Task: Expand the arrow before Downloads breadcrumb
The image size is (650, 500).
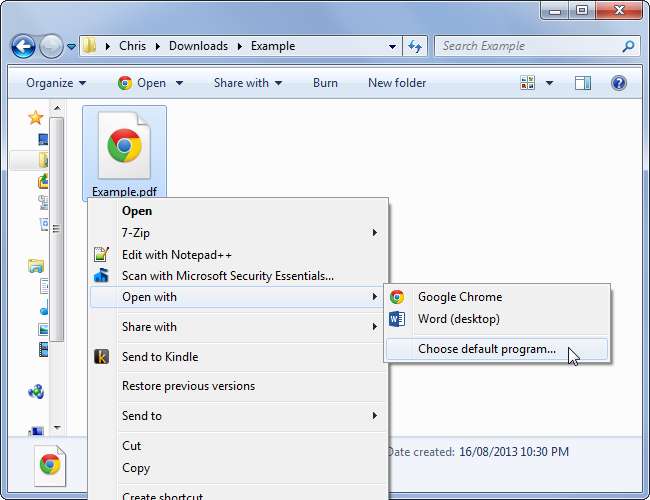Action: [x=158, y=46]
